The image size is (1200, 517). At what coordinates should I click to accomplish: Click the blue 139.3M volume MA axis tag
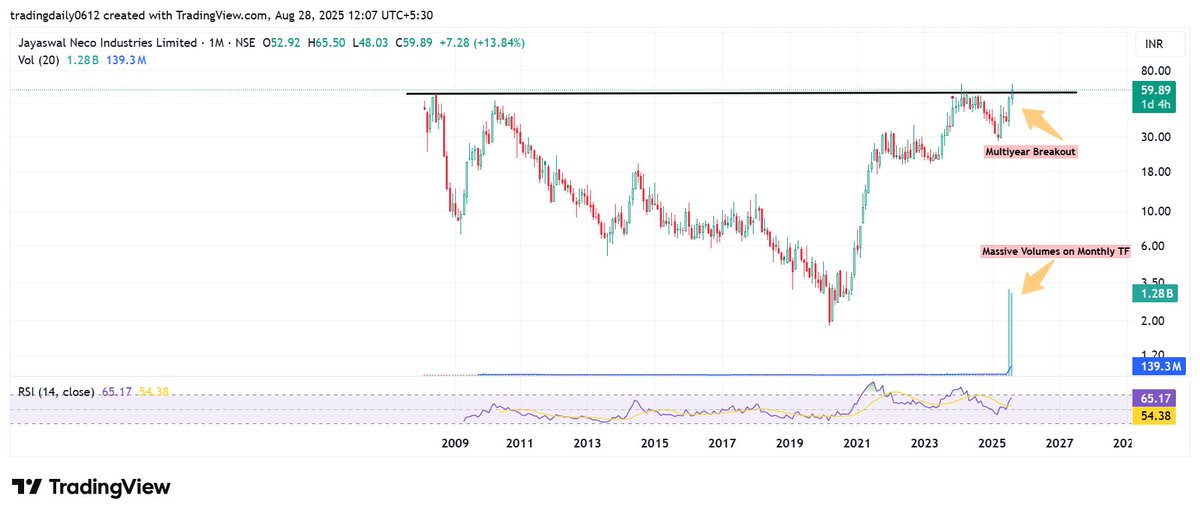(x=1161, y=367)
